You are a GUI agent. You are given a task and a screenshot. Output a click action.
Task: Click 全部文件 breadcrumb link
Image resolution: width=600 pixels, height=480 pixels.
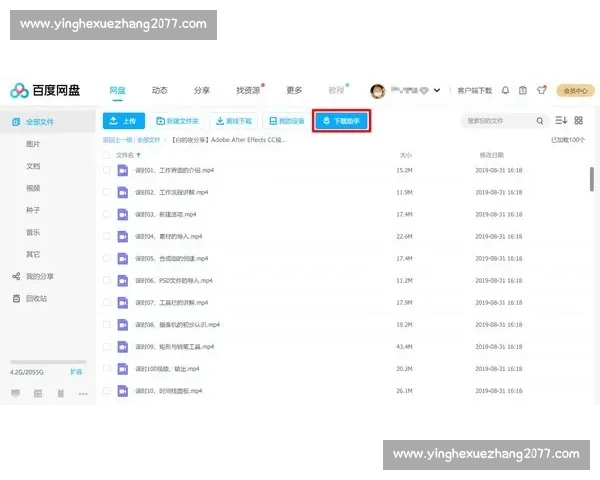click(148, 140)
